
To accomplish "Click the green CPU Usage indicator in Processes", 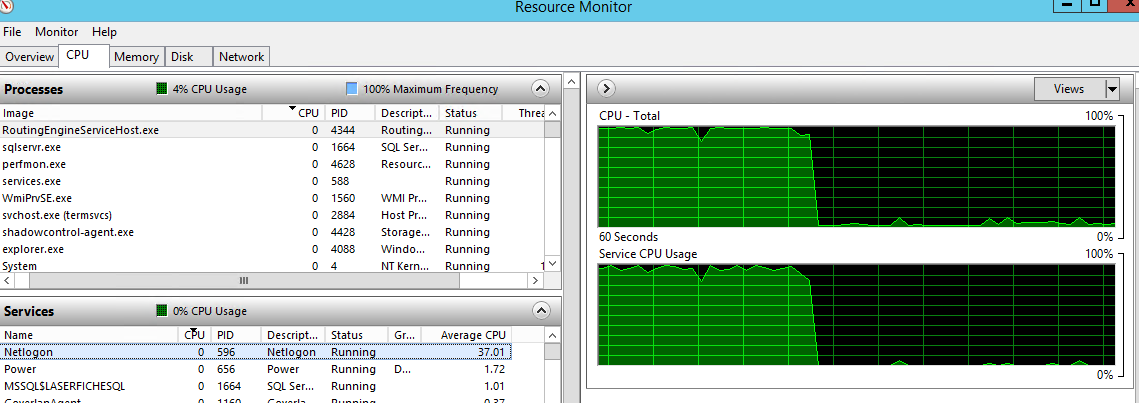I will click(x=162, y=89).
